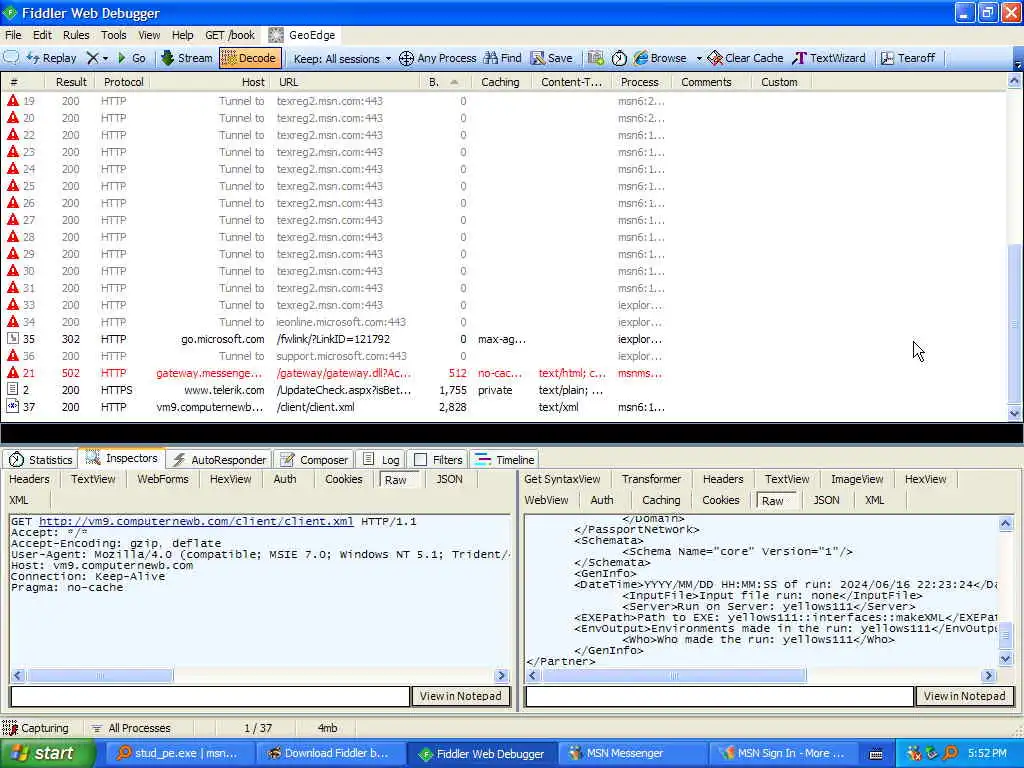Toggle the Decode button
This screenshot has height=768, width=1024.
[x=251, y=58]
